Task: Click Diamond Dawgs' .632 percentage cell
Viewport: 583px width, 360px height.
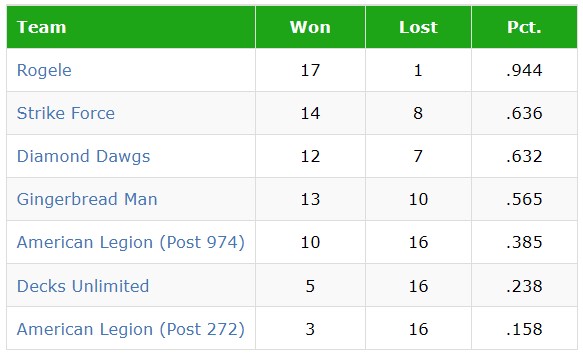Action: tap(524, 156)
